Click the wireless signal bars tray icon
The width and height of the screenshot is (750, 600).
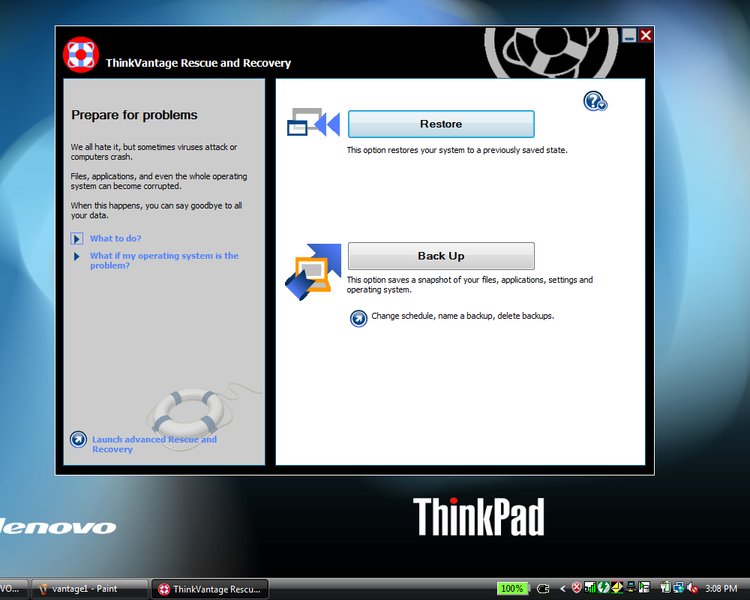pyautogui.click(x=590, y=588)
